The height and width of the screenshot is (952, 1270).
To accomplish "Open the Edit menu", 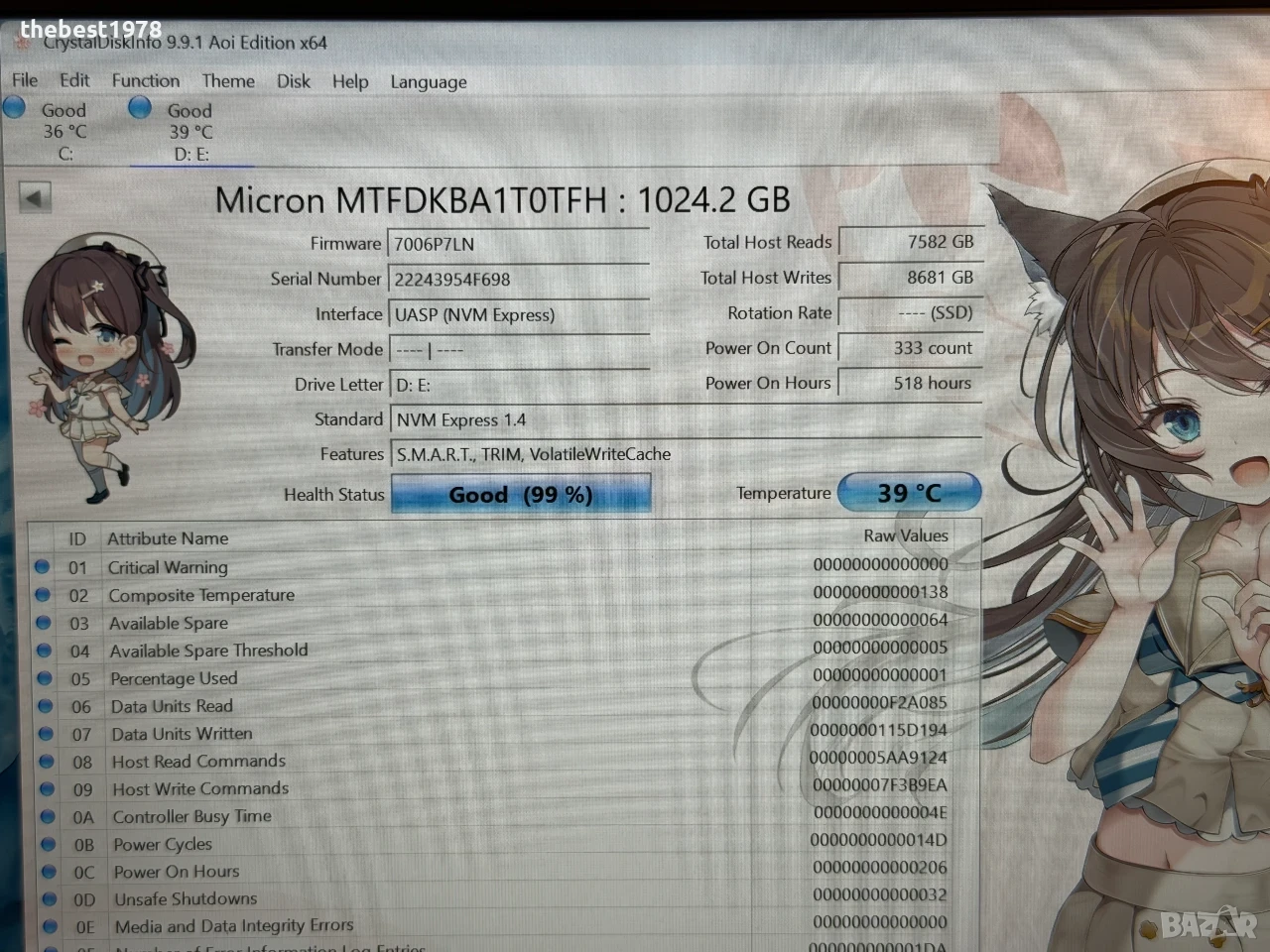I will point(74,80).
